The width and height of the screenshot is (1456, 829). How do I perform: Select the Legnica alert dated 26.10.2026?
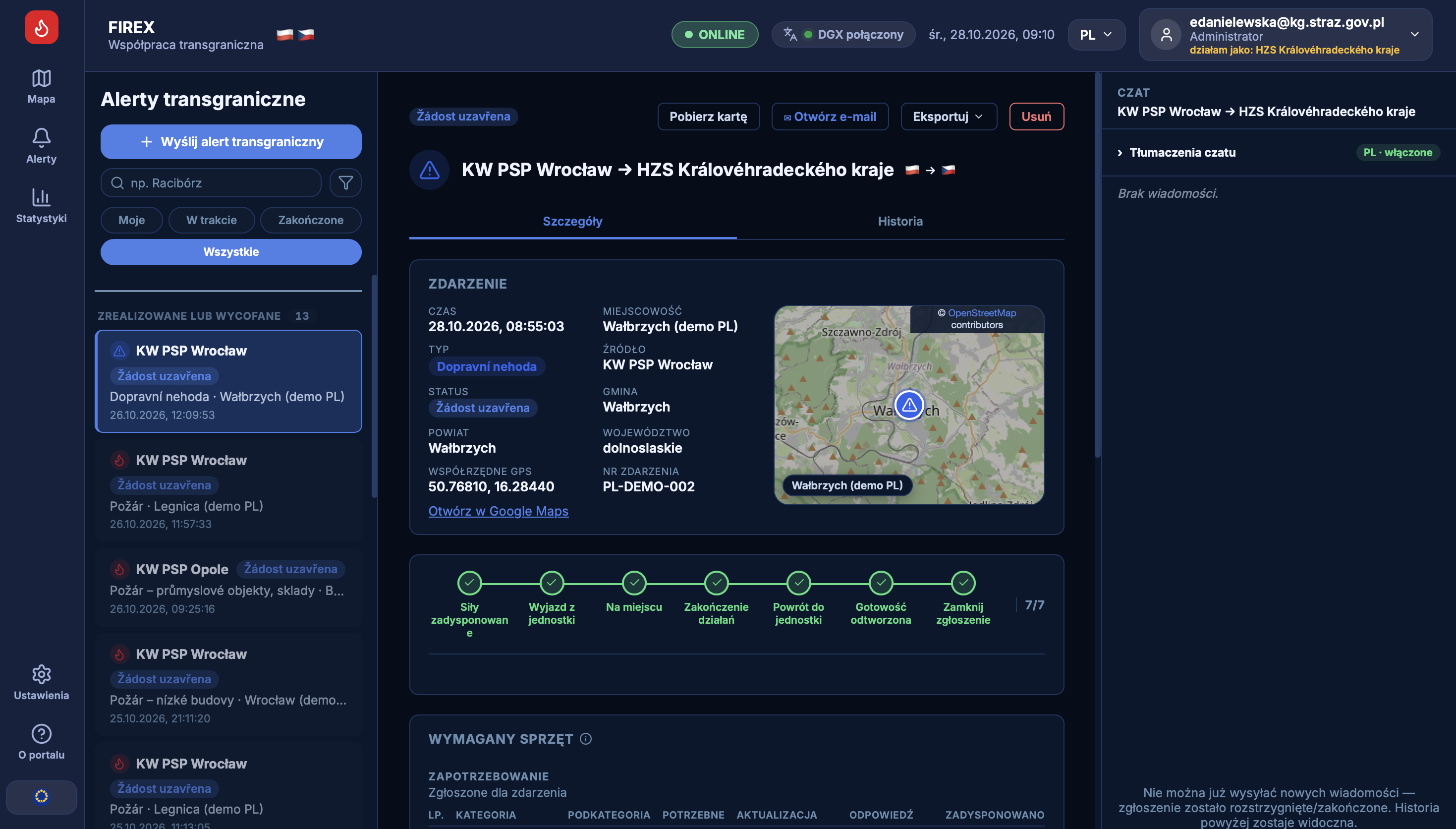(228, 491)
